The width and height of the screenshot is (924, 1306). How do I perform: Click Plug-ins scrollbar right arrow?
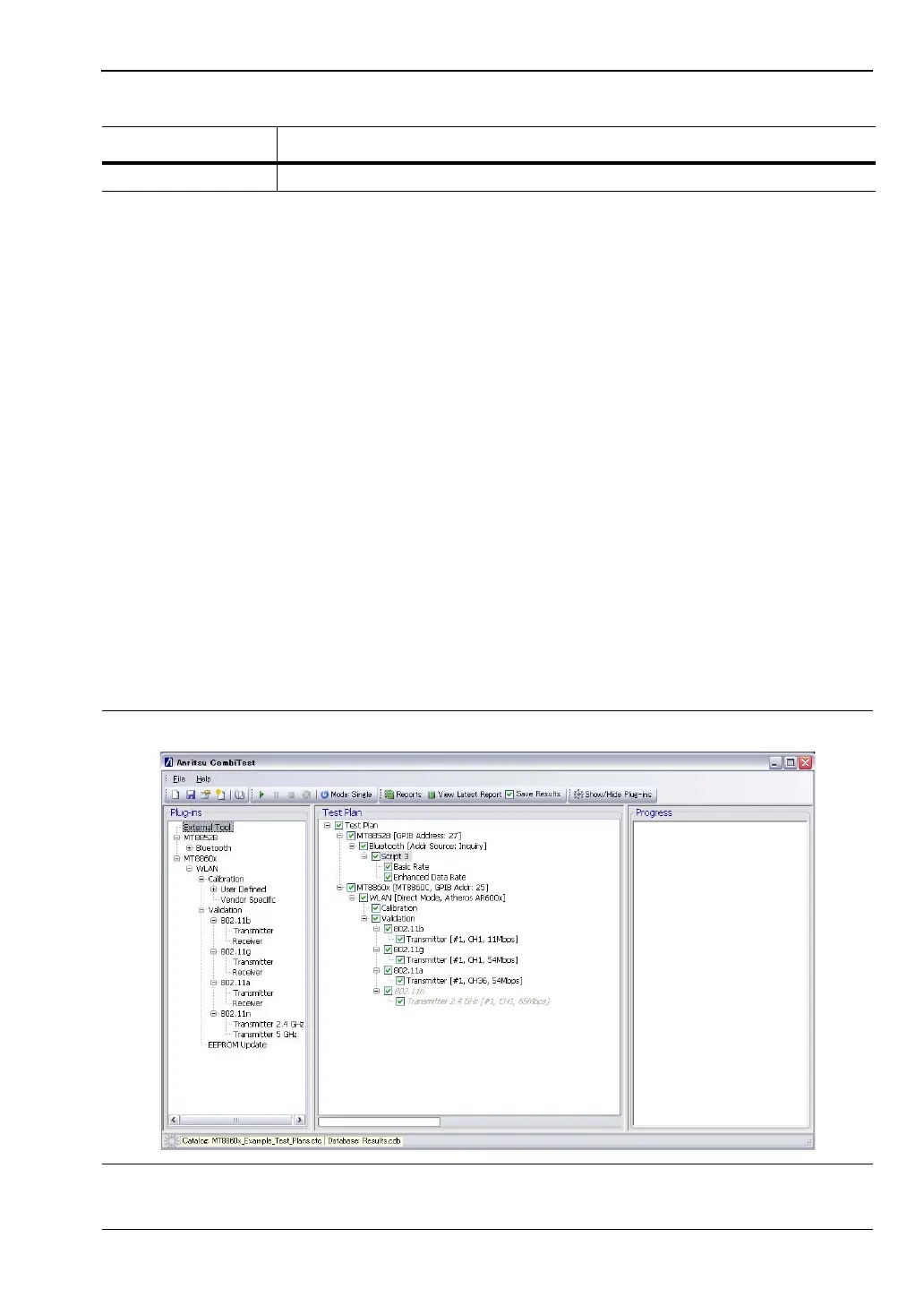pyautogui.click(x=299, y=1121)
